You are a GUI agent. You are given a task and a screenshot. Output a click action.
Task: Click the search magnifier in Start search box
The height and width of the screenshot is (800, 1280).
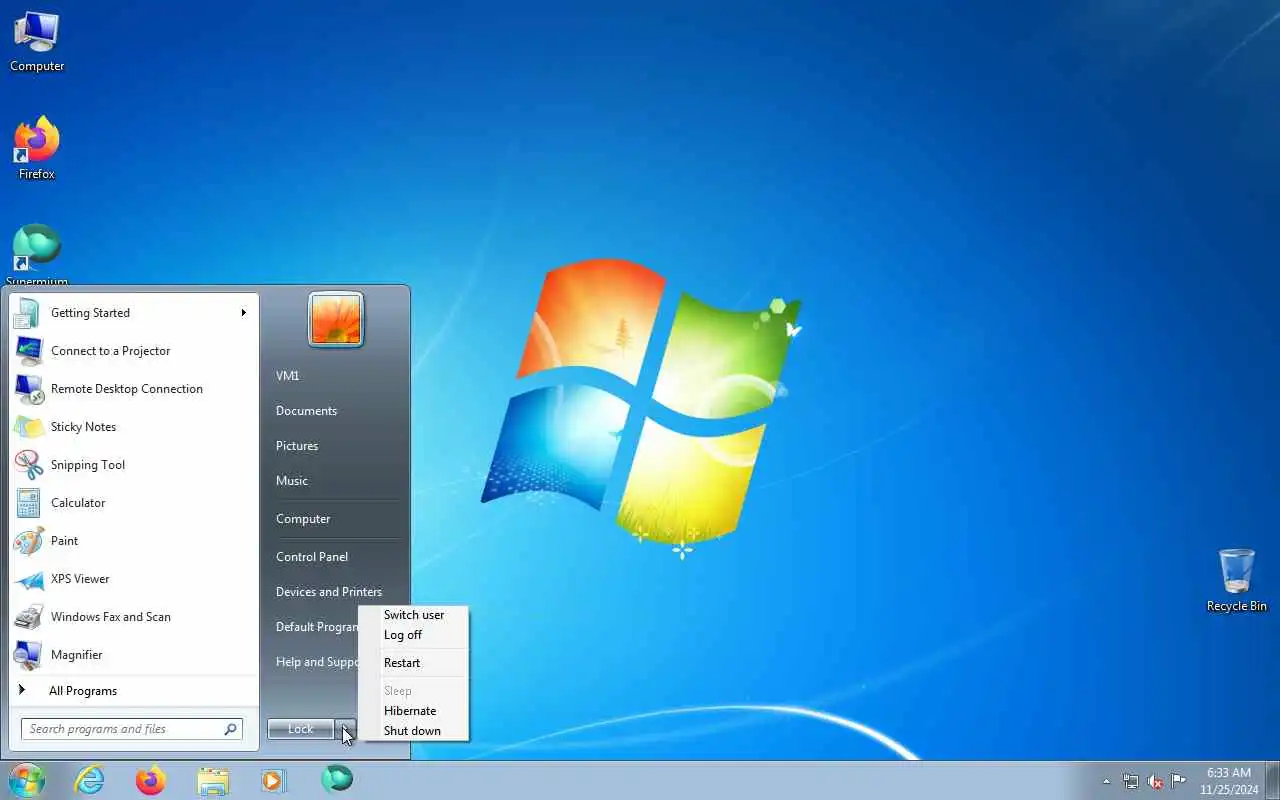click(x=230, y=729)
